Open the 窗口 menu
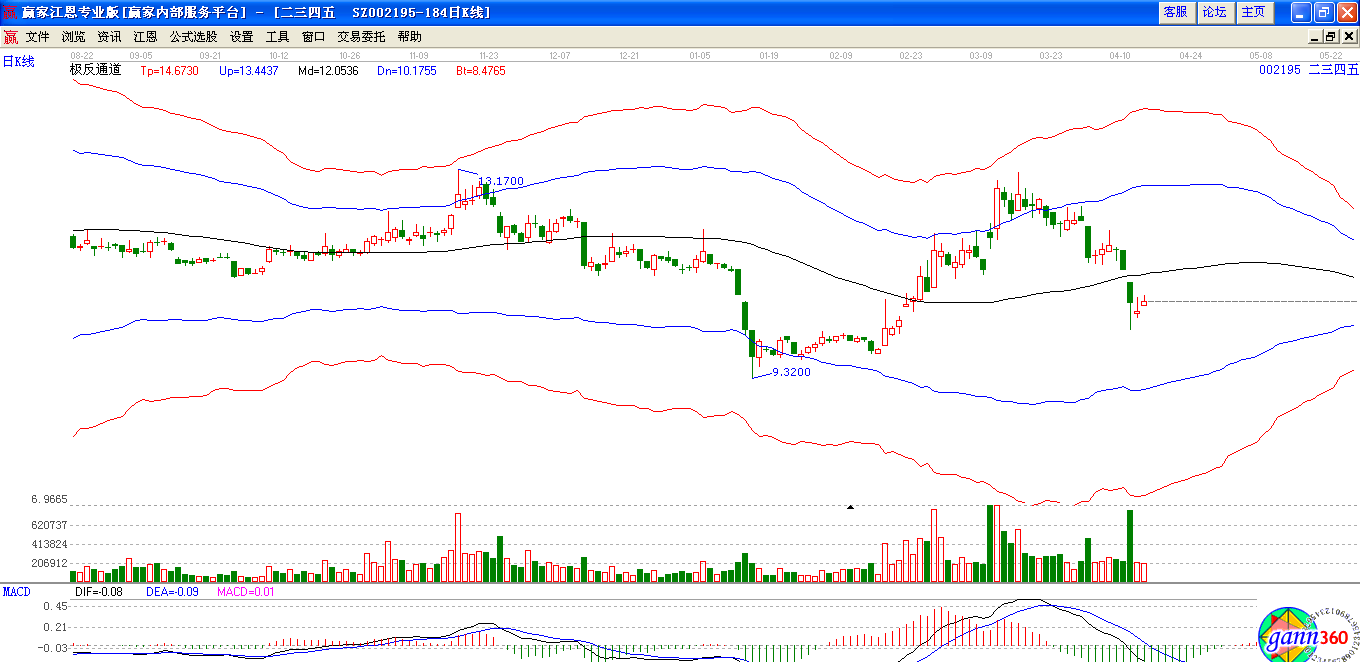 click(x=313, y=36)
